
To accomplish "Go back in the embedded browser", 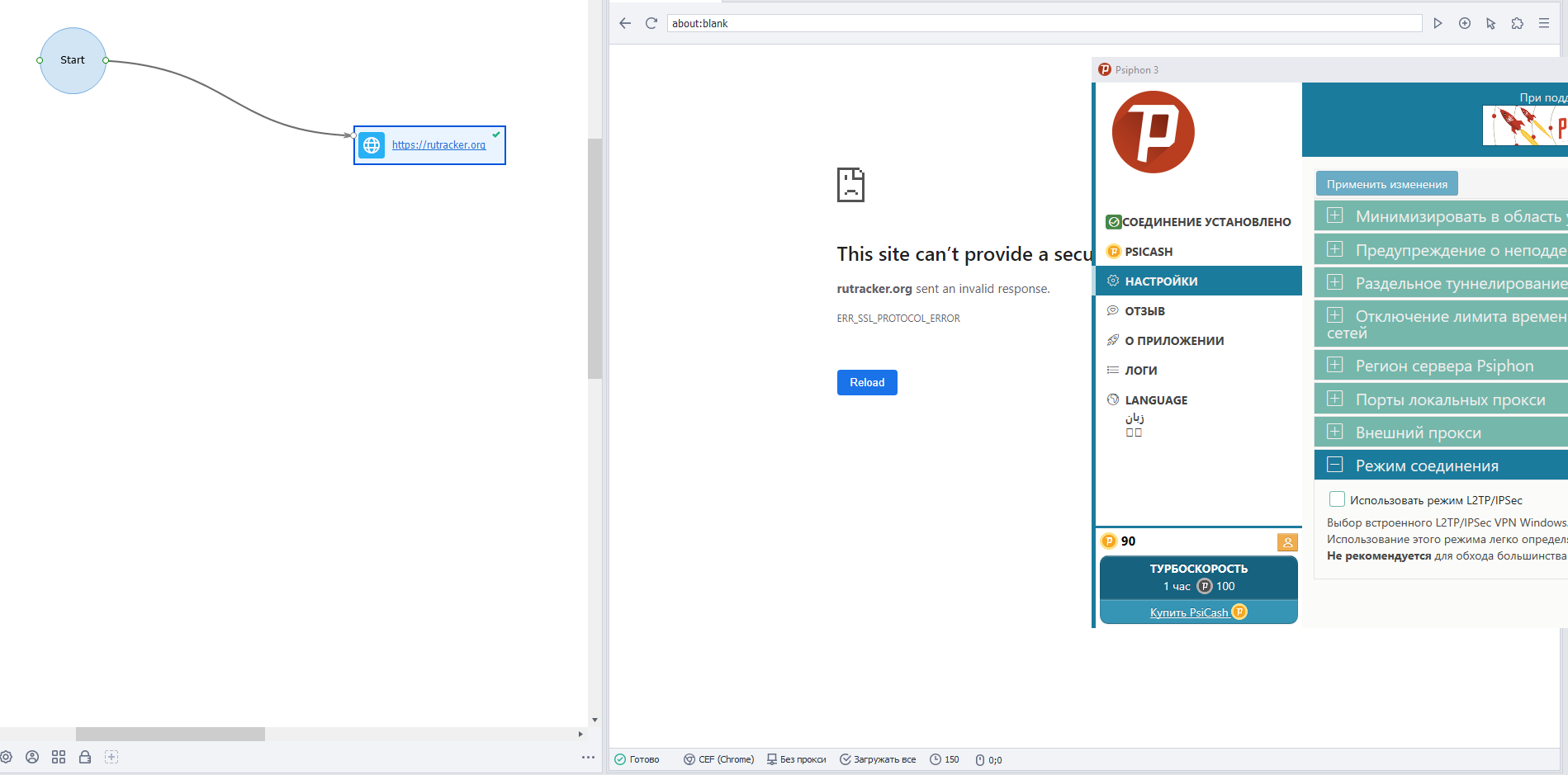I will (625, 23).
